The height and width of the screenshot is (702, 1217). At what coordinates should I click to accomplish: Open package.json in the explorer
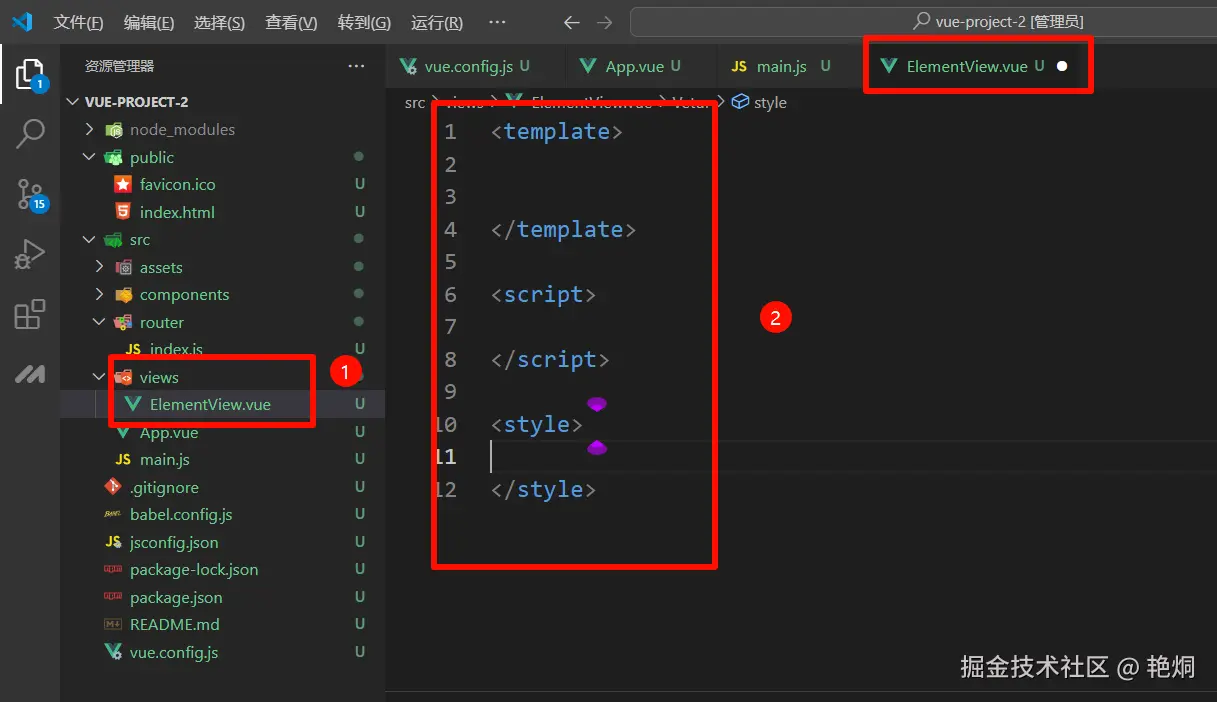(175, 597)
